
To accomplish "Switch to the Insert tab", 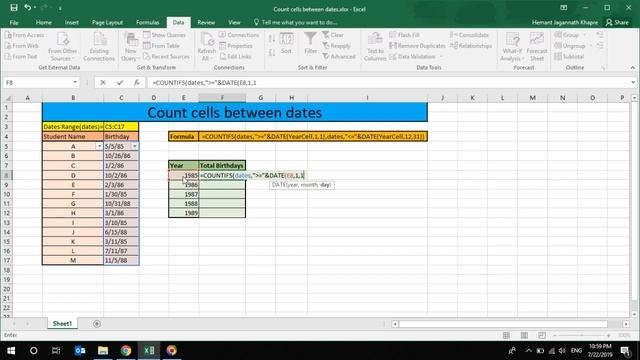I will pyautogui.click(x=71, y=22).
